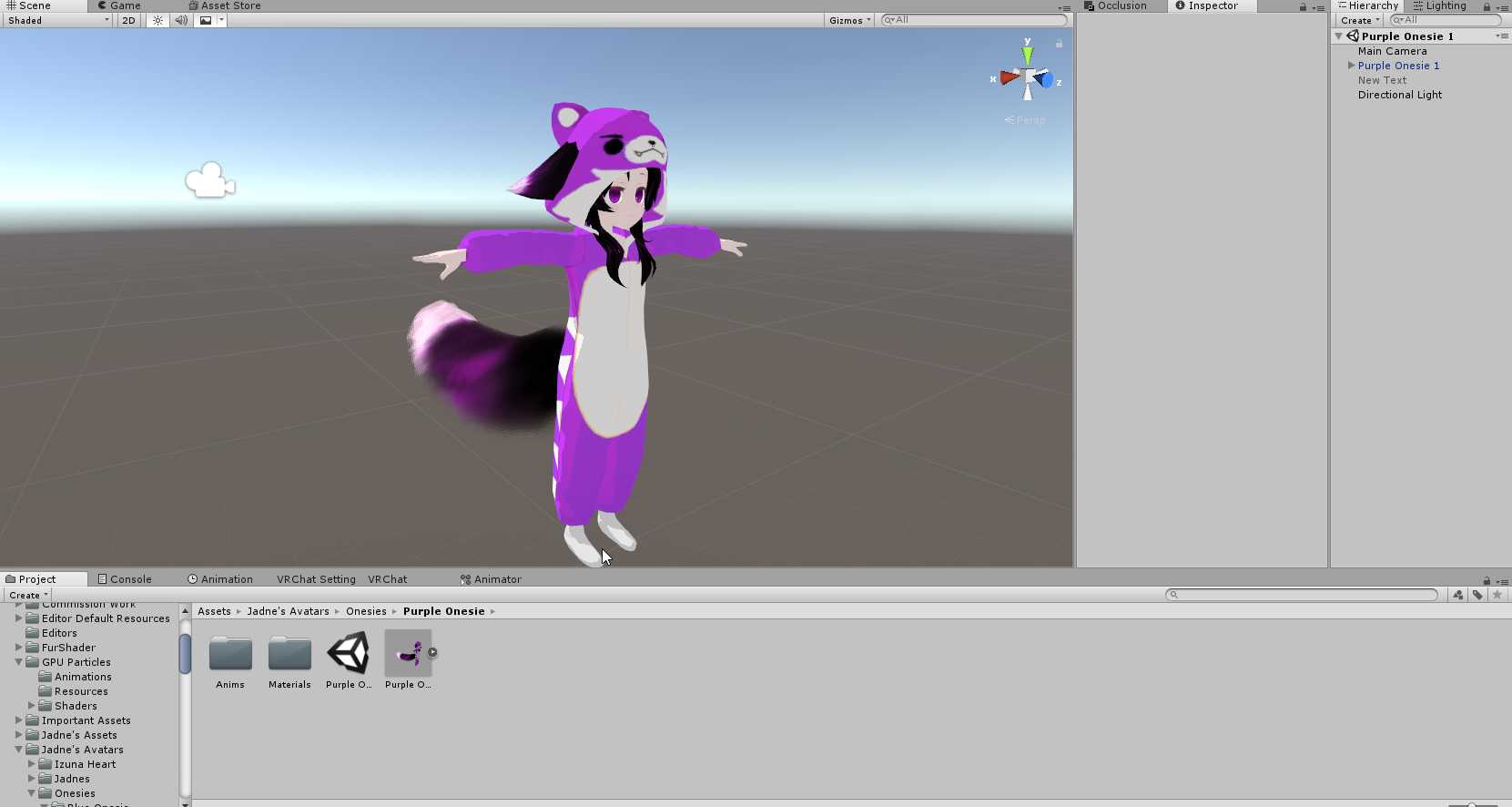Toggle scene audio speaker icon
The width and height of the screenshot is (1512, 807).
click(x=181, y=20)
